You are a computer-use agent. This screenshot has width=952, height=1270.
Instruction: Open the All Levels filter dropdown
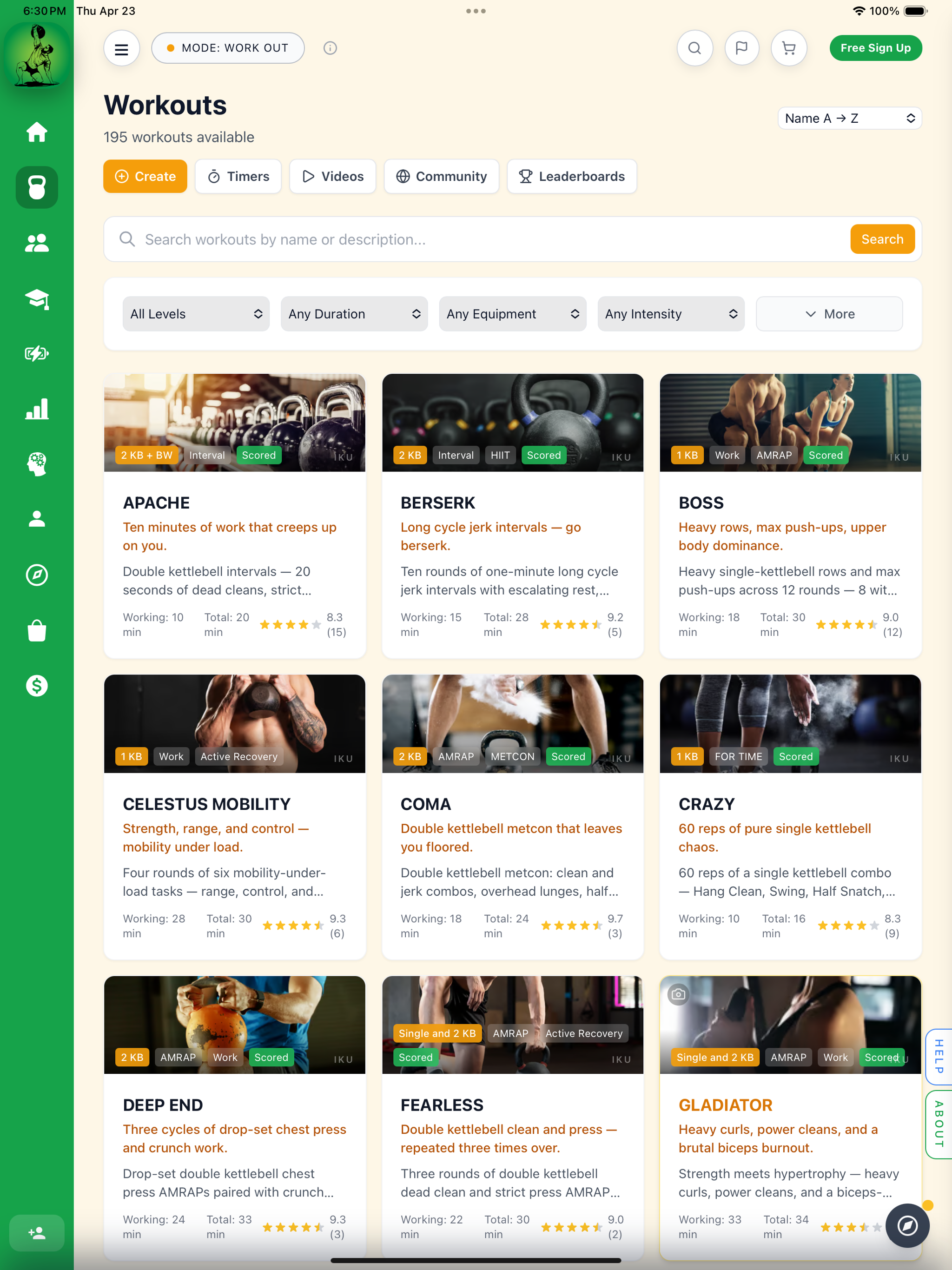coord(196,314)
